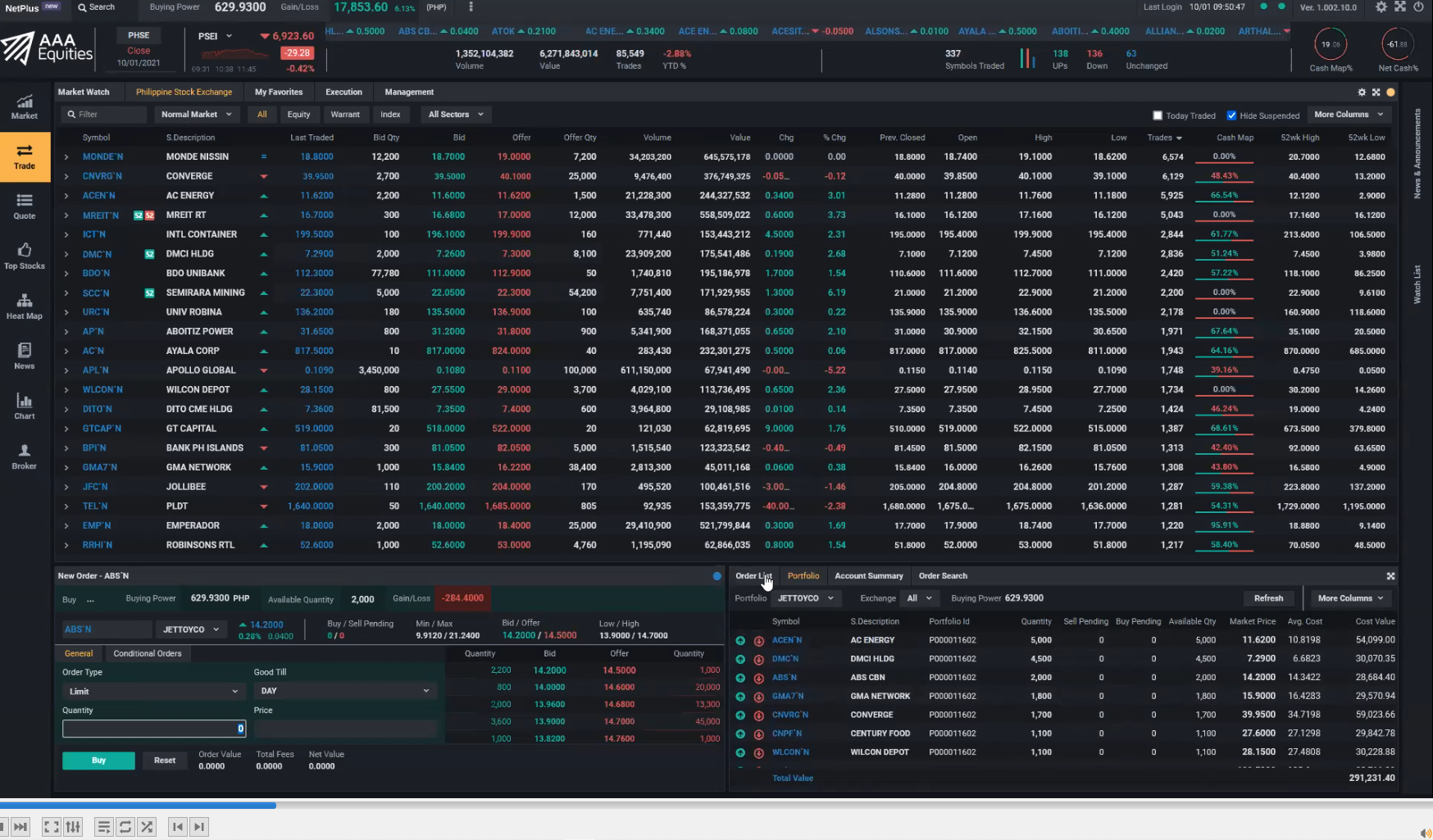This screenshot has width=1433, height=840.
Task: Open the News sidebar icon
Action: [x=25, y=356]
